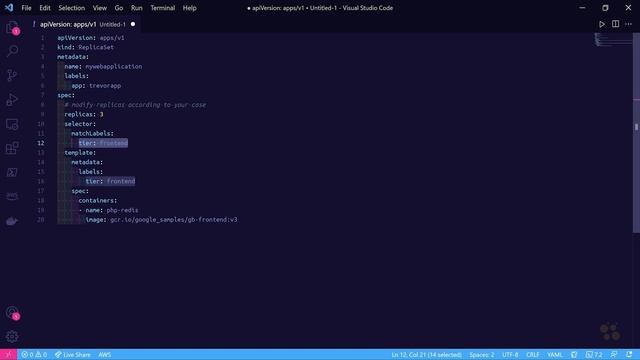Click the vertical editor scrollbar
Screen dimensions: 640x360
tap(636, 133)
